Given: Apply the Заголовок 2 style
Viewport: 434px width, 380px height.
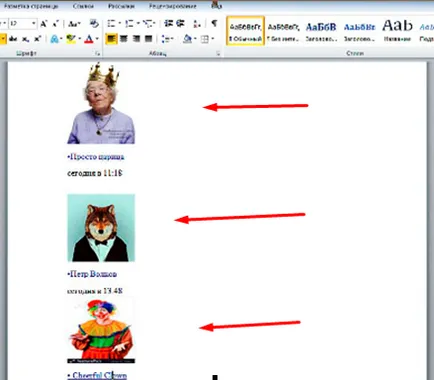Looking at the screenshot, I should tap(359, 31).
